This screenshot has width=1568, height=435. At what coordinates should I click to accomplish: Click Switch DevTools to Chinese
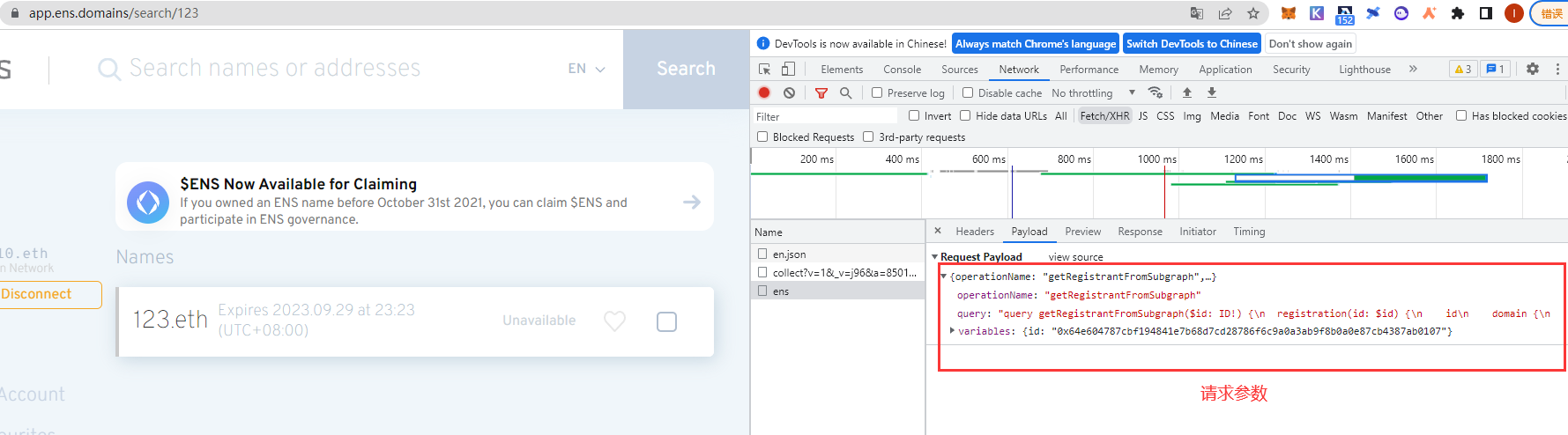pos(1192,44)
